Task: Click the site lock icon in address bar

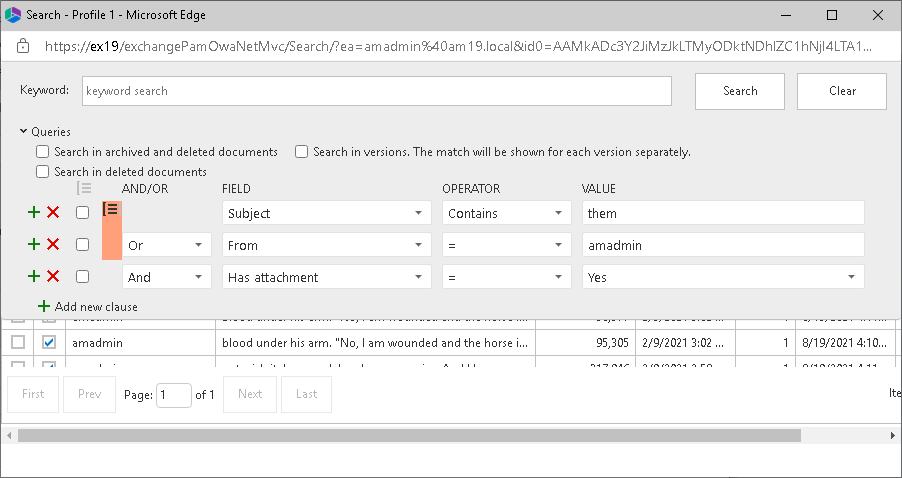Action: click(22, 47)
